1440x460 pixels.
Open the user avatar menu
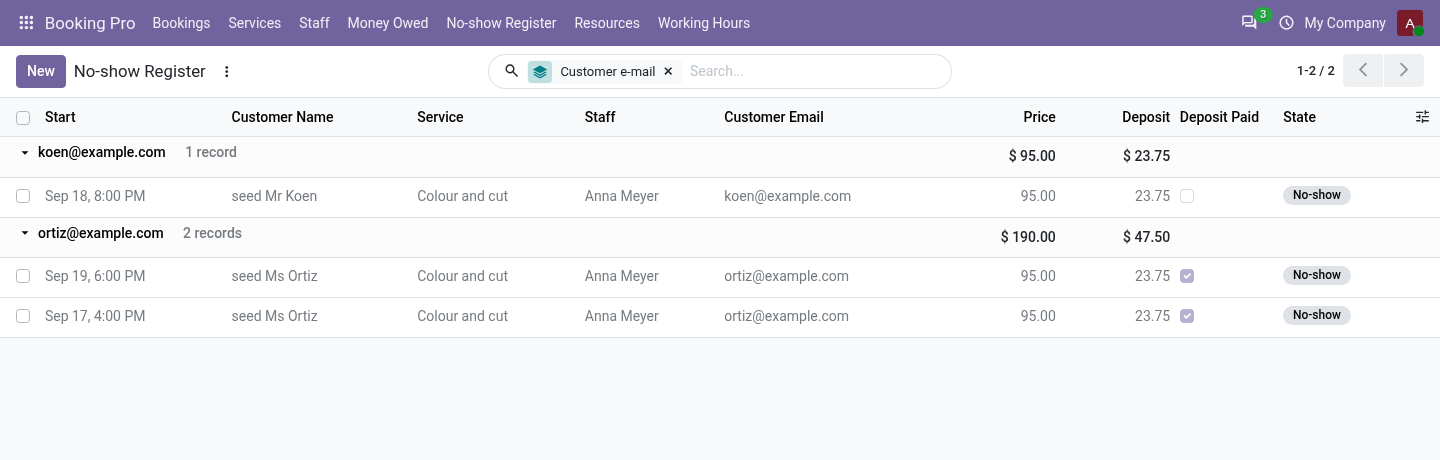coord(1410,23)
